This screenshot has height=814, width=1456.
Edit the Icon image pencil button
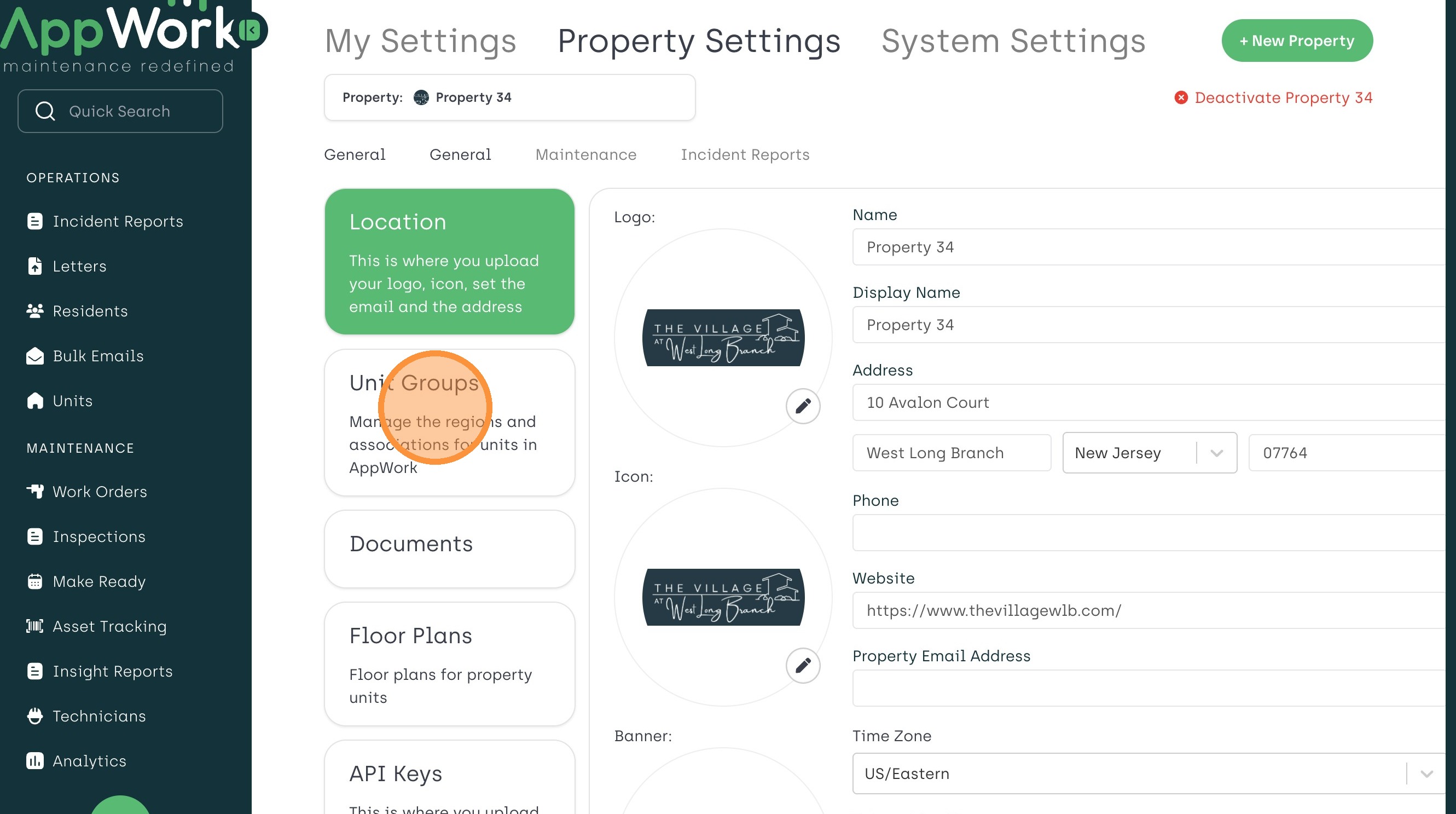(803, 665)
